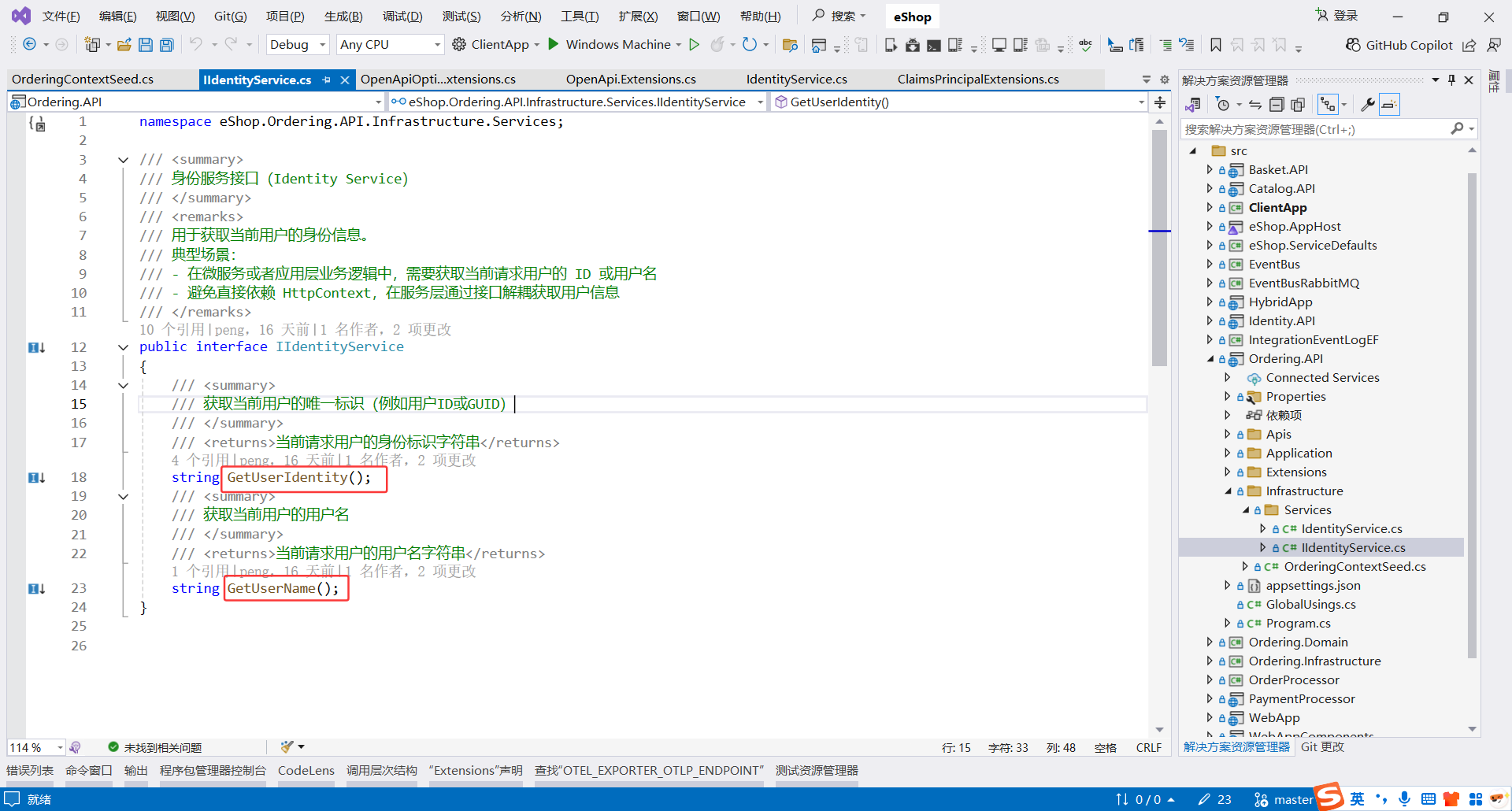Click the Solution Explorer vertical scrollbar
This screenshot has width=1512, height=811.
pos(1472,416)
